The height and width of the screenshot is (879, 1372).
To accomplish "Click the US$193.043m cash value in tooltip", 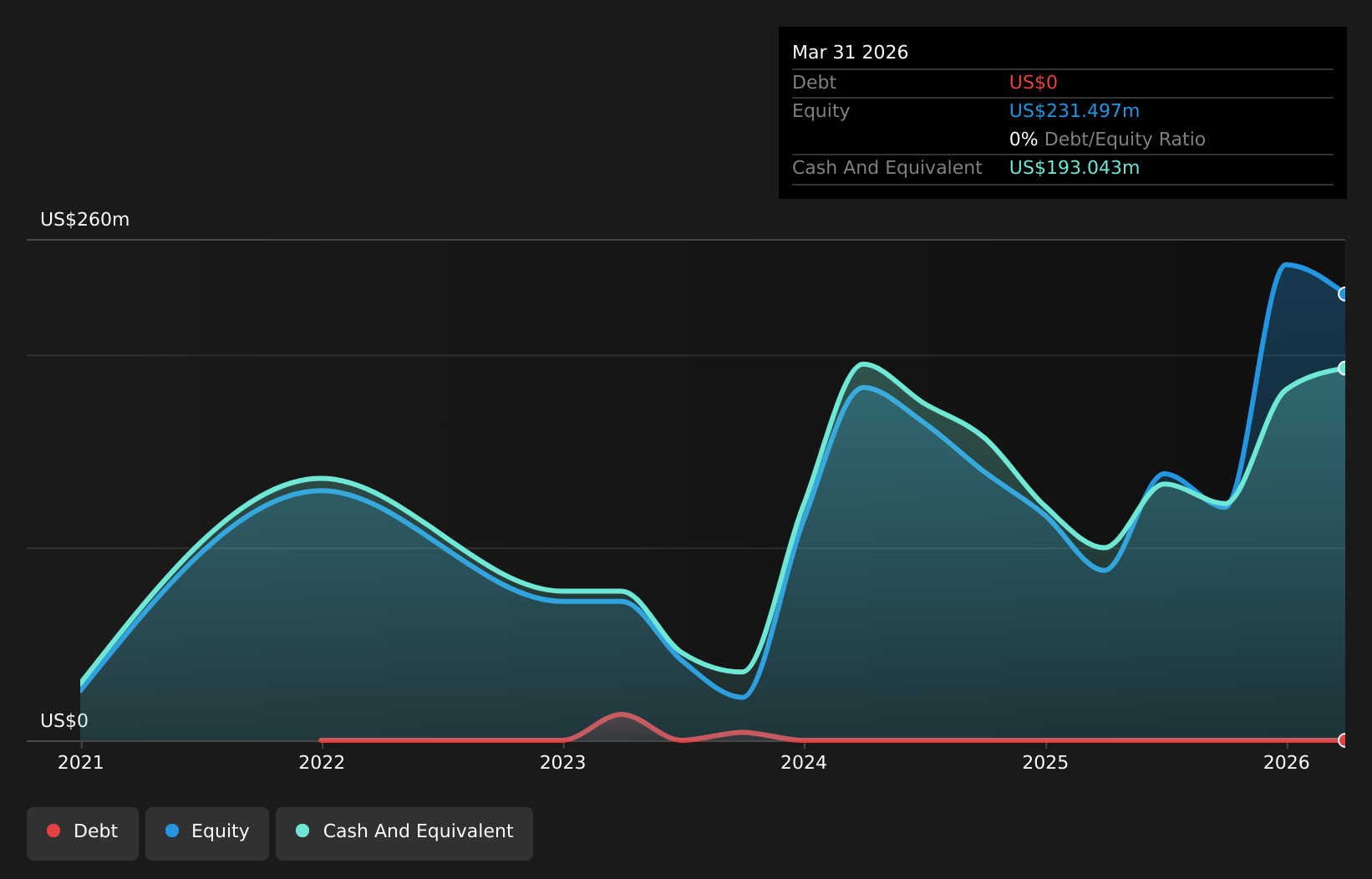I will click(1075, 168).
